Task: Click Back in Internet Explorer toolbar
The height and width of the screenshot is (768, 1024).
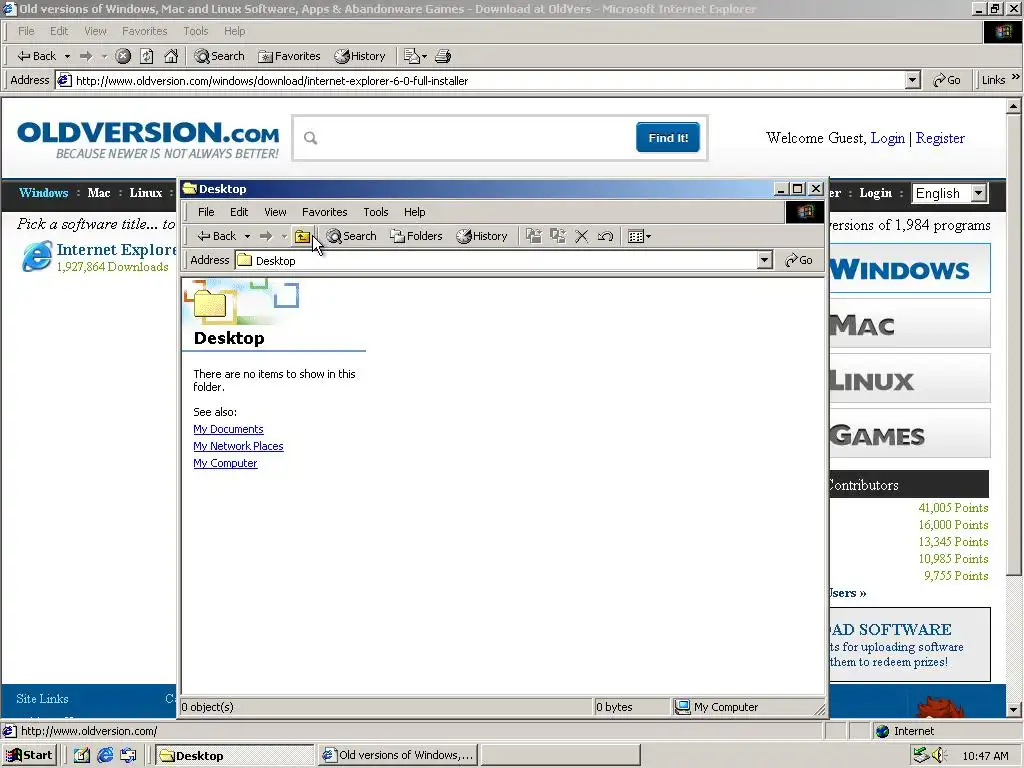Action: (37, 56)
